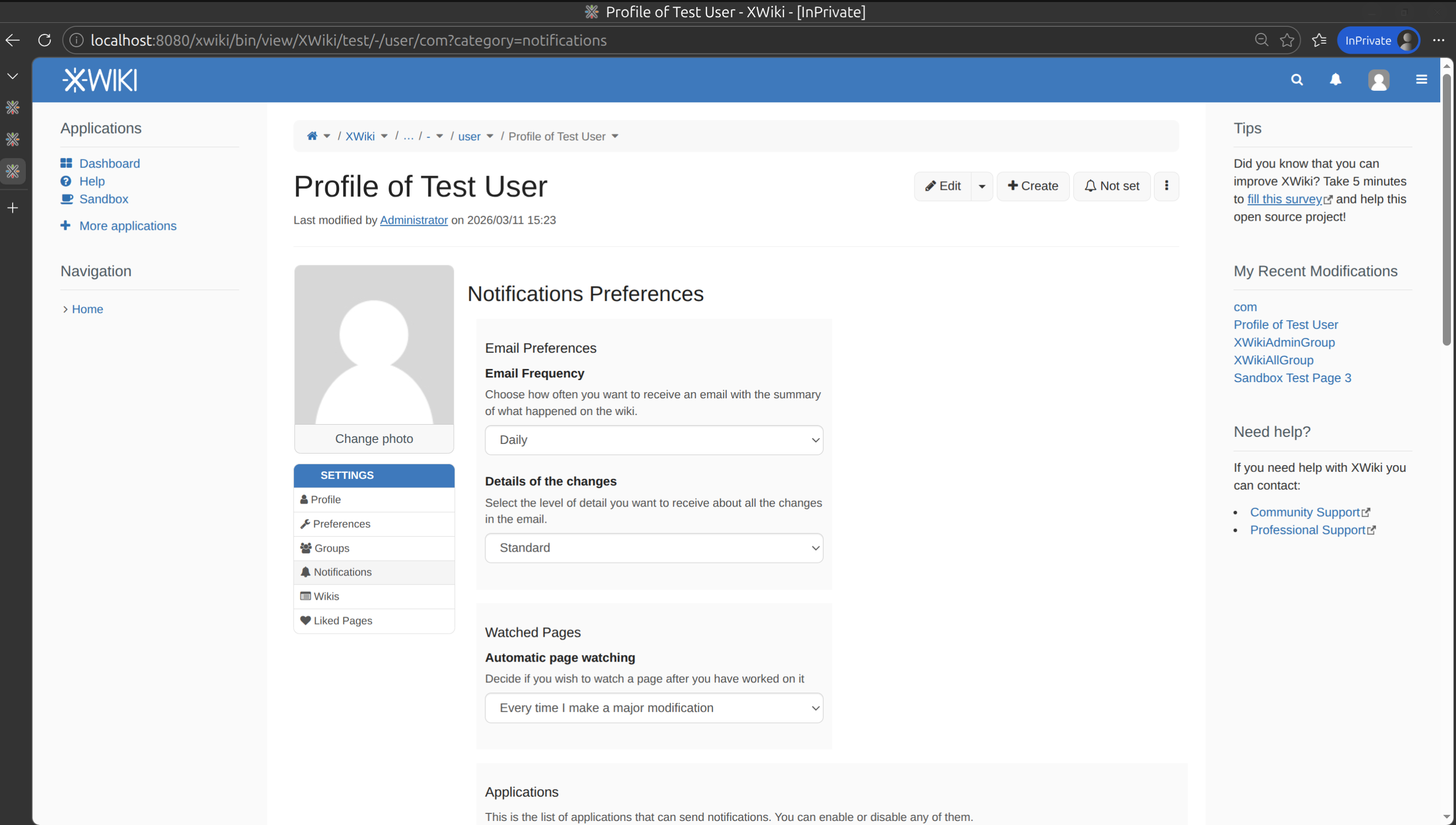Screen dimensions: 1456x825
Task: Click the home breadcrumb icon
Action: (x=312, y=136)
